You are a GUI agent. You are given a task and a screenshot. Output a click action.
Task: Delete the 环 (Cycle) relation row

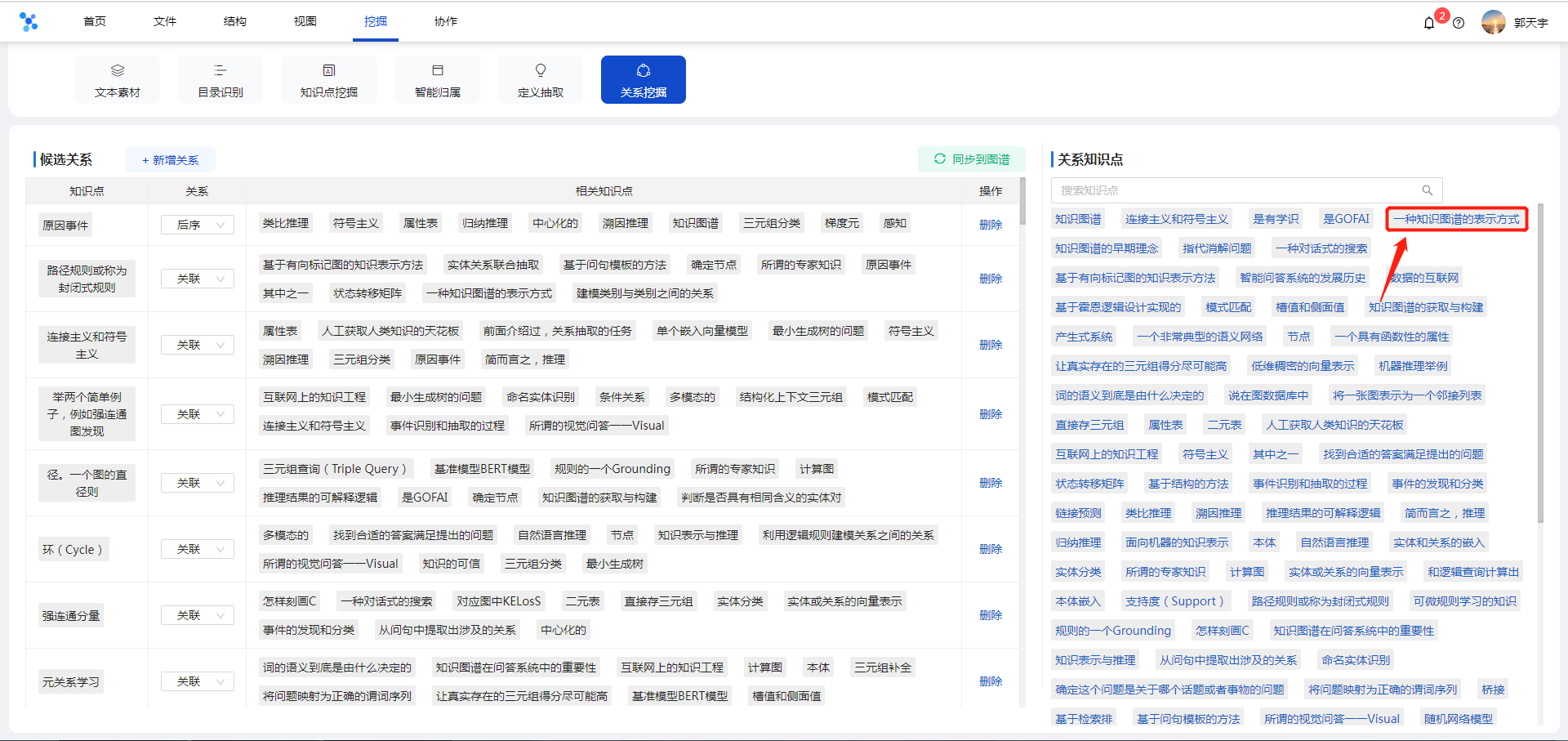991,549
